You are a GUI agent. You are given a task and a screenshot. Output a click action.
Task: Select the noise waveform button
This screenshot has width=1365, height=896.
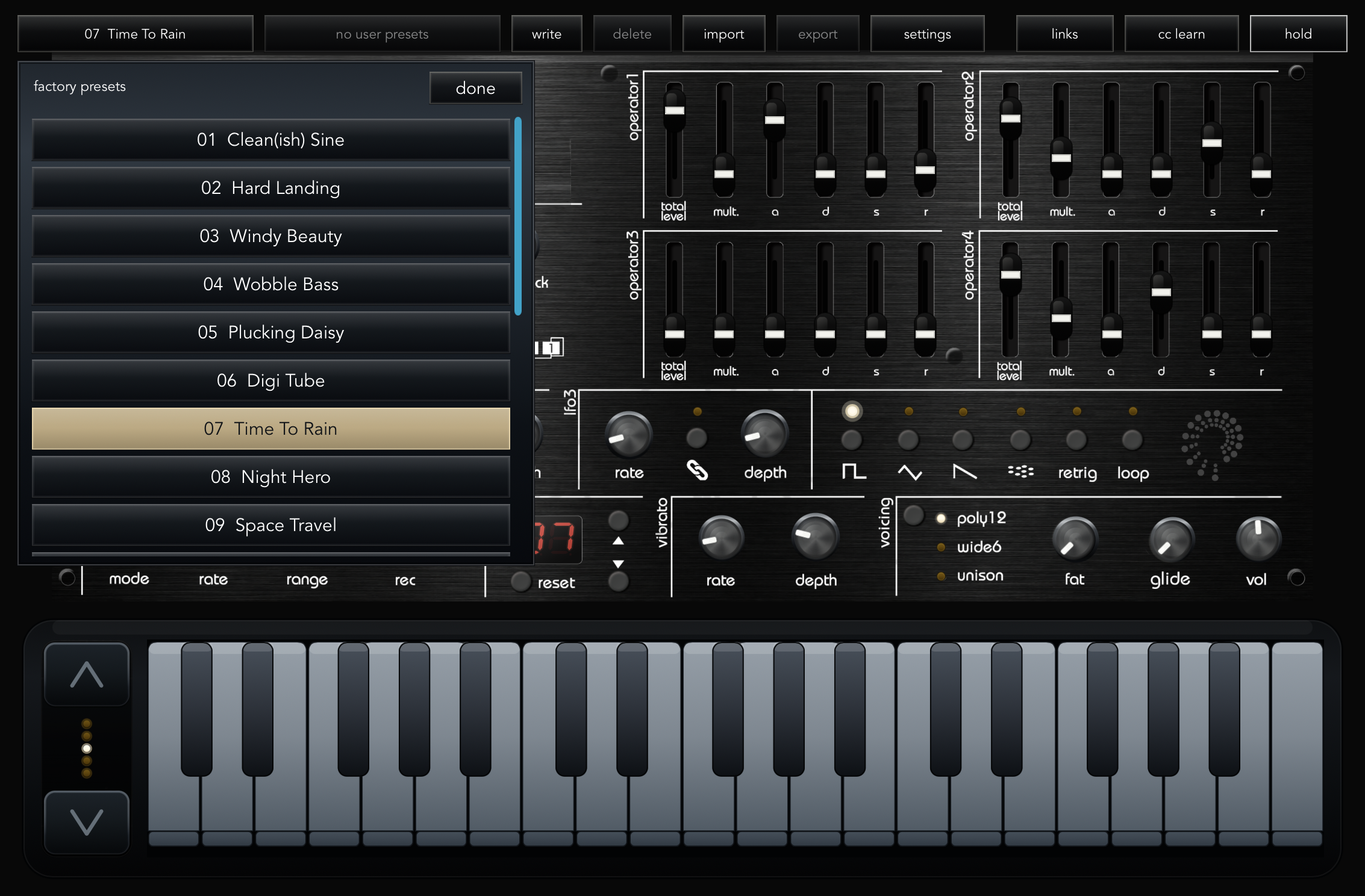pyautogui.click(x=1020, y=440)
